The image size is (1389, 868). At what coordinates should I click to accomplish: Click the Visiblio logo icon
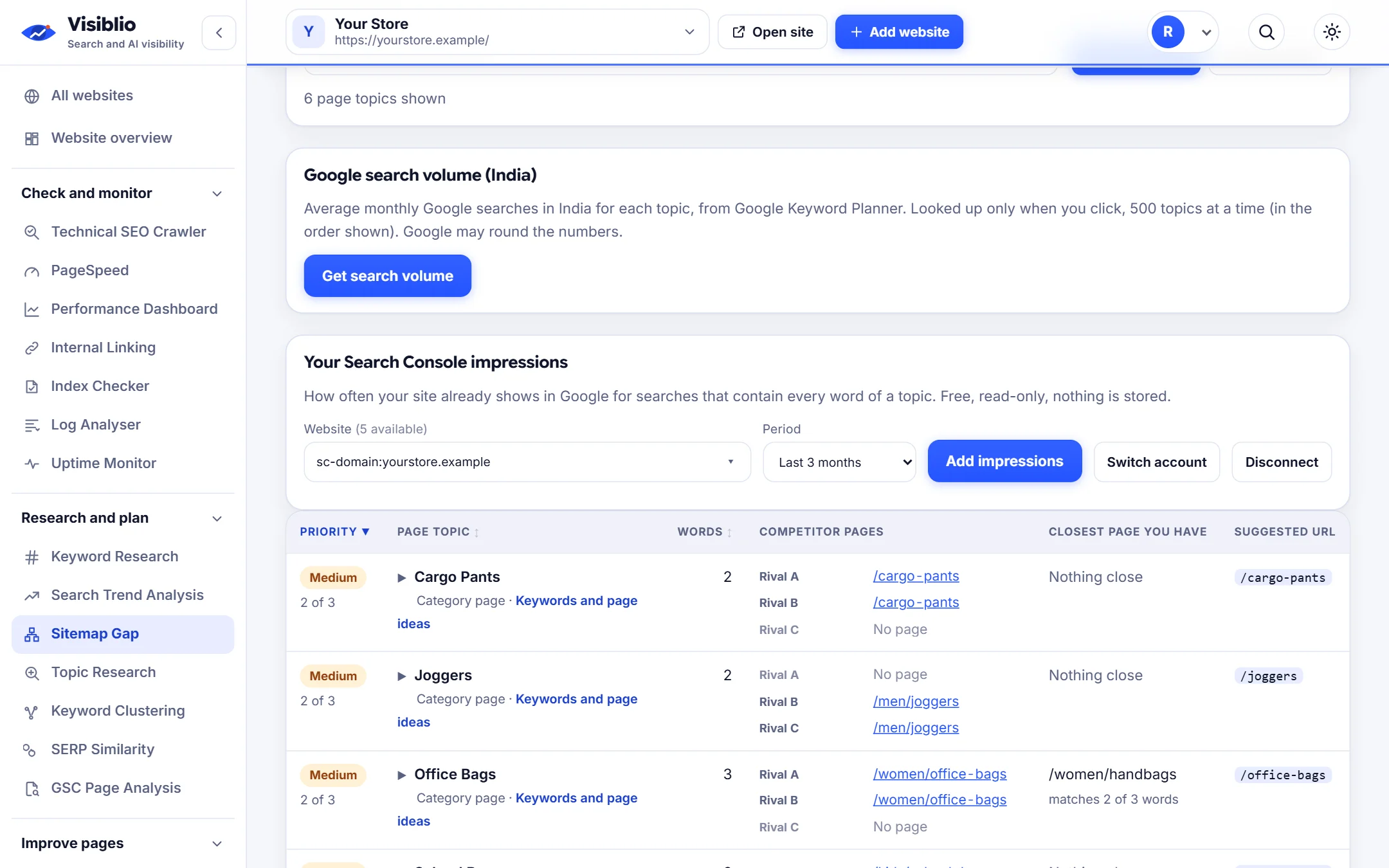(39, 32)
